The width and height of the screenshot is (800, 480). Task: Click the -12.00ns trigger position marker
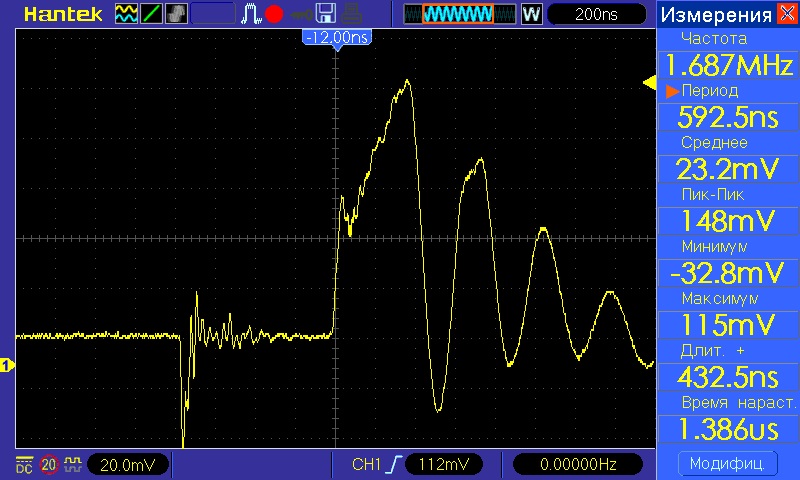pos(336,36)
